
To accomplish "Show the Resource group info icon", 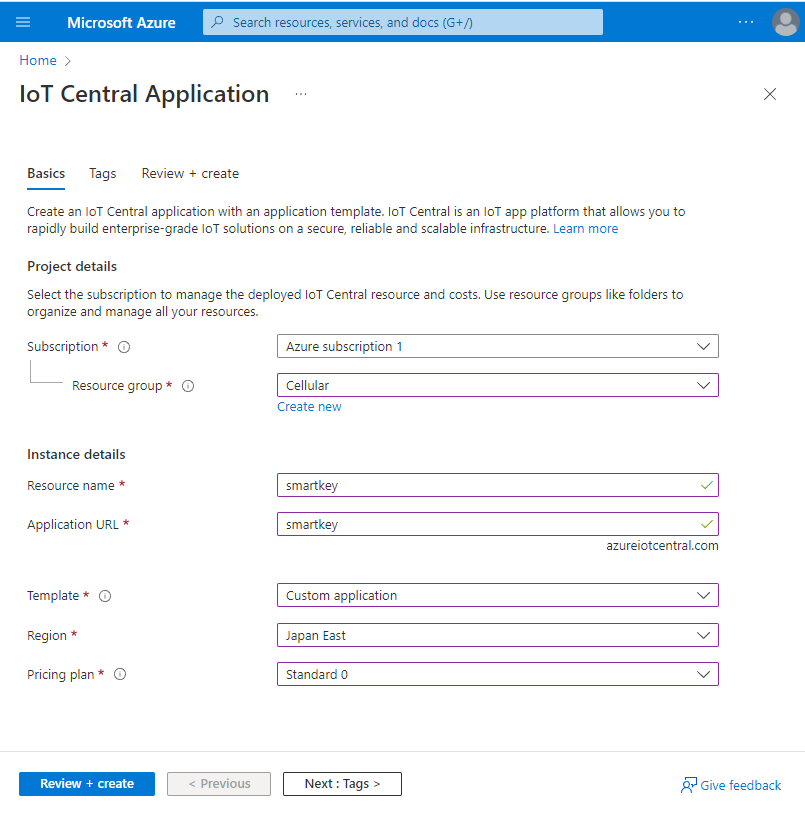I will coord(188,386).
